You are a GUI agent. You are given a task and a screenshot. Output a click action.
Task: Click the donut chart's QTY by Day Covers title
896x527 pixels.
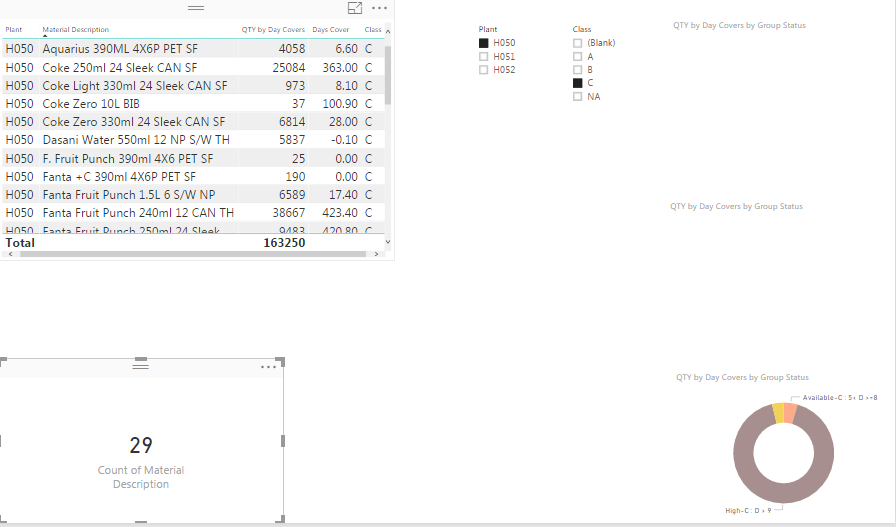[742, 377]
